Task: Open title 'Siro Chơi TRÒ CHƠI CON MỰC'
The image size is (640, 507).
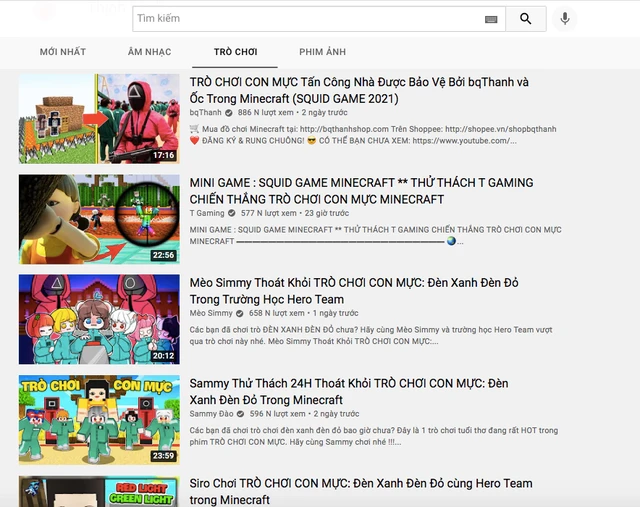Action: click(361, 491)
